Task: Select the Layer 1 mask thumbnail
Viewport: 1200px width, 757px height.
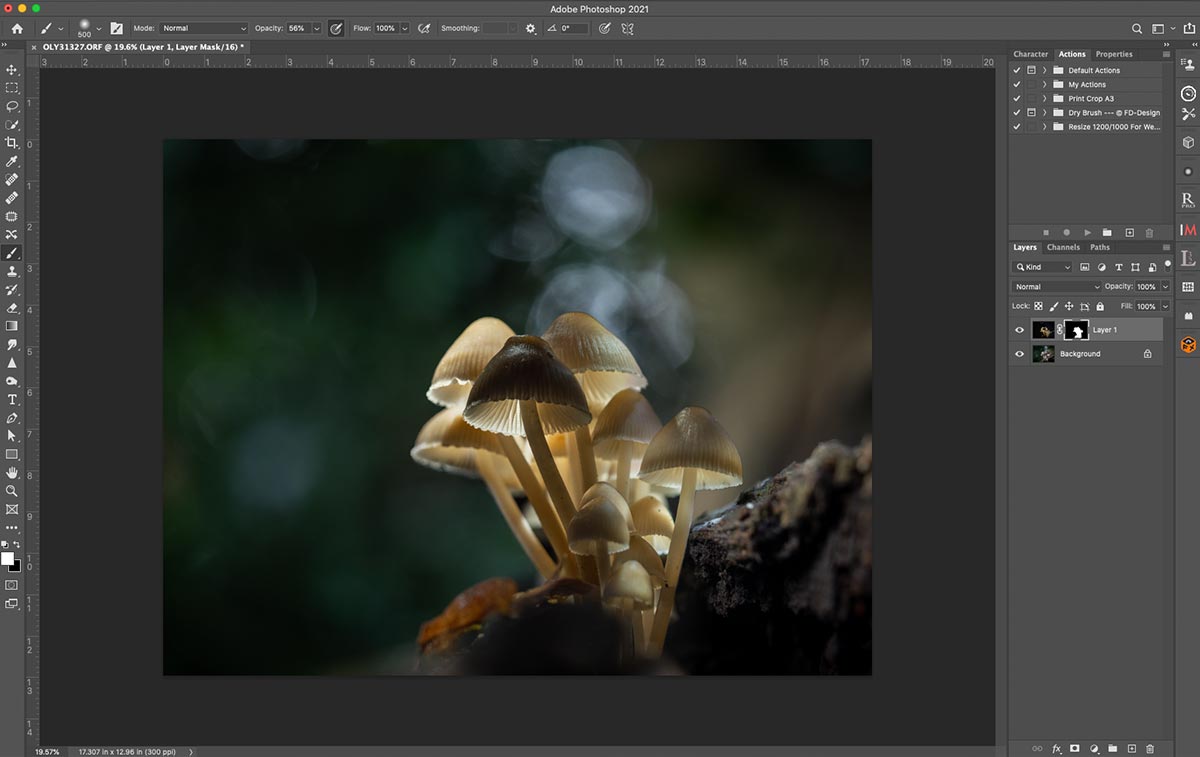Action: [x=1077, y=330]
